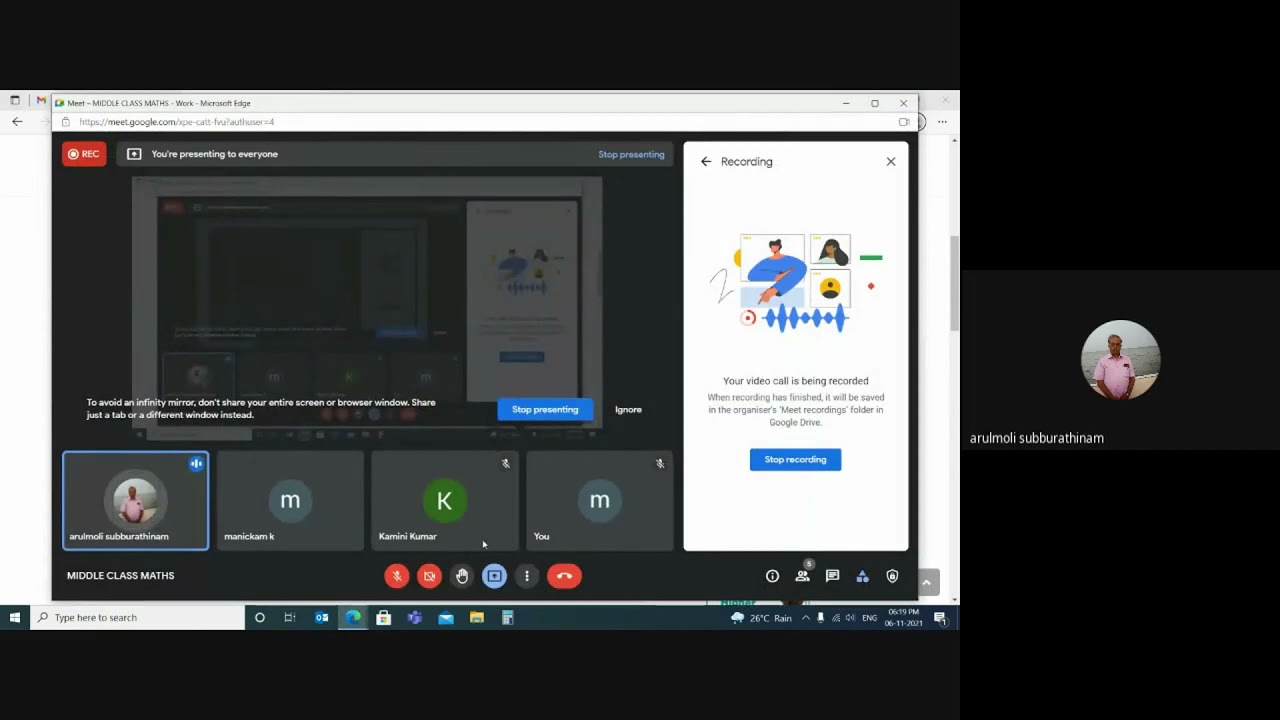Leave the call with red hangup button
This screenshot has height=720, width=1280.
point(564,576)
